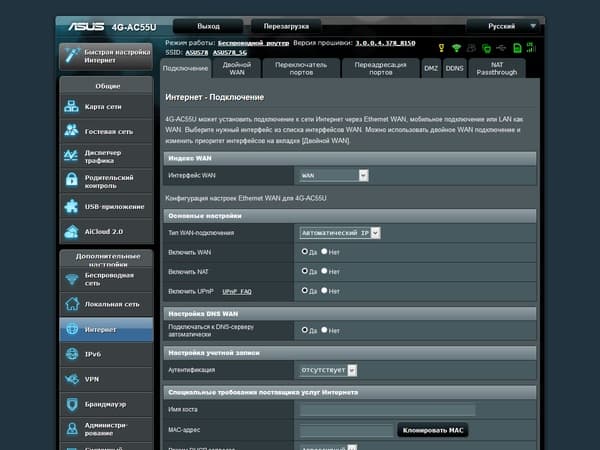Select Да for Включить NAT
The height and width of the screenshot is (450, 600).
(305, 271)
